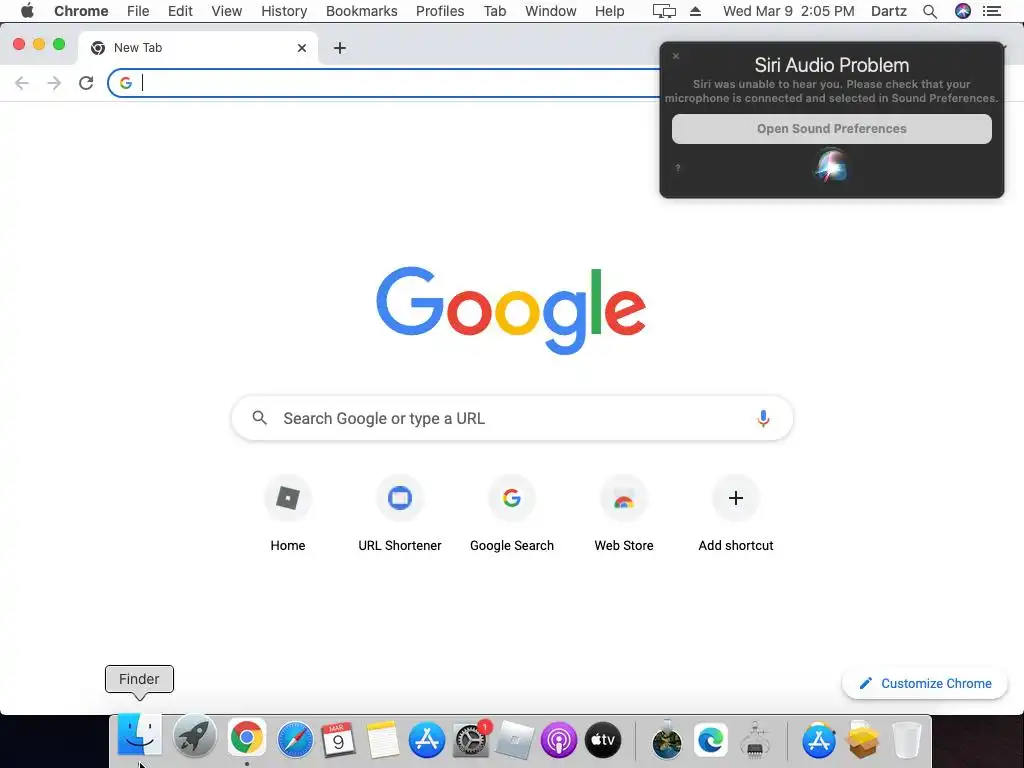Click the Customize Chrome button
Image resolution: width=1024 pixels, height=768 pixels.
point(925,683)
